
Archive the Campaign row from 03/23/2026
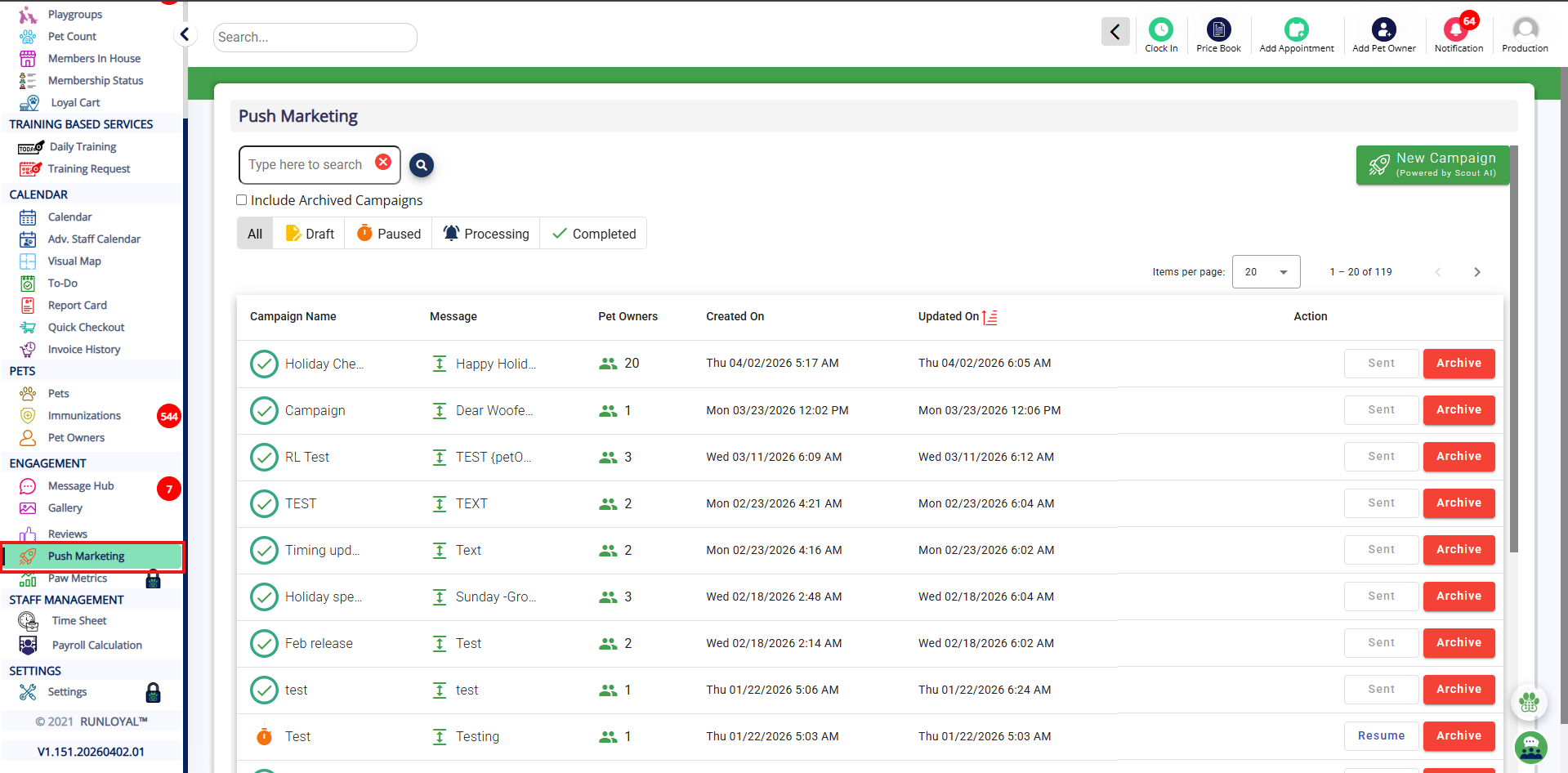(1459, 410)
